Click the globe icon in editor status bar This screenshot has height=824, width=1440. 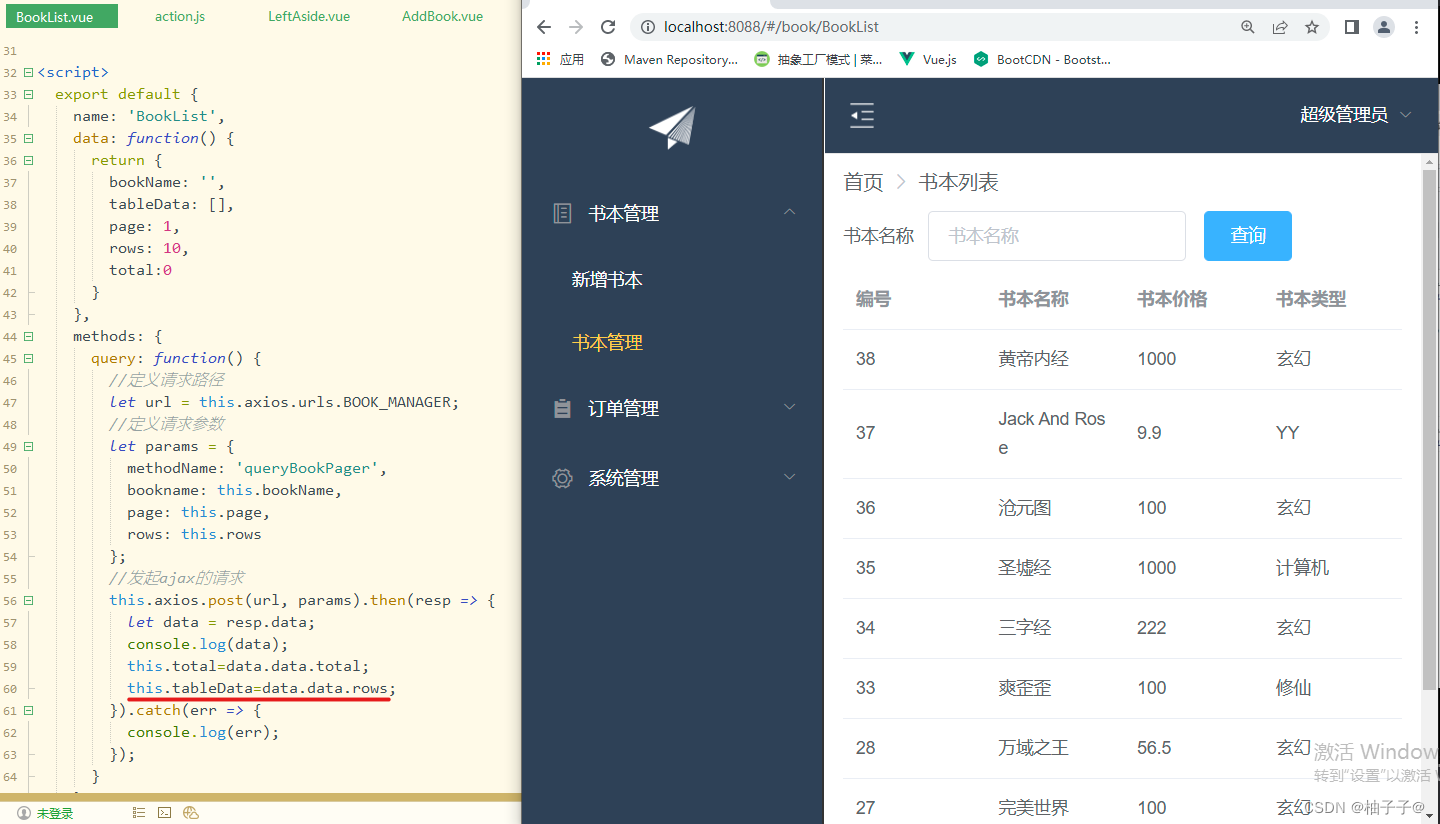[x=191, y=813]
